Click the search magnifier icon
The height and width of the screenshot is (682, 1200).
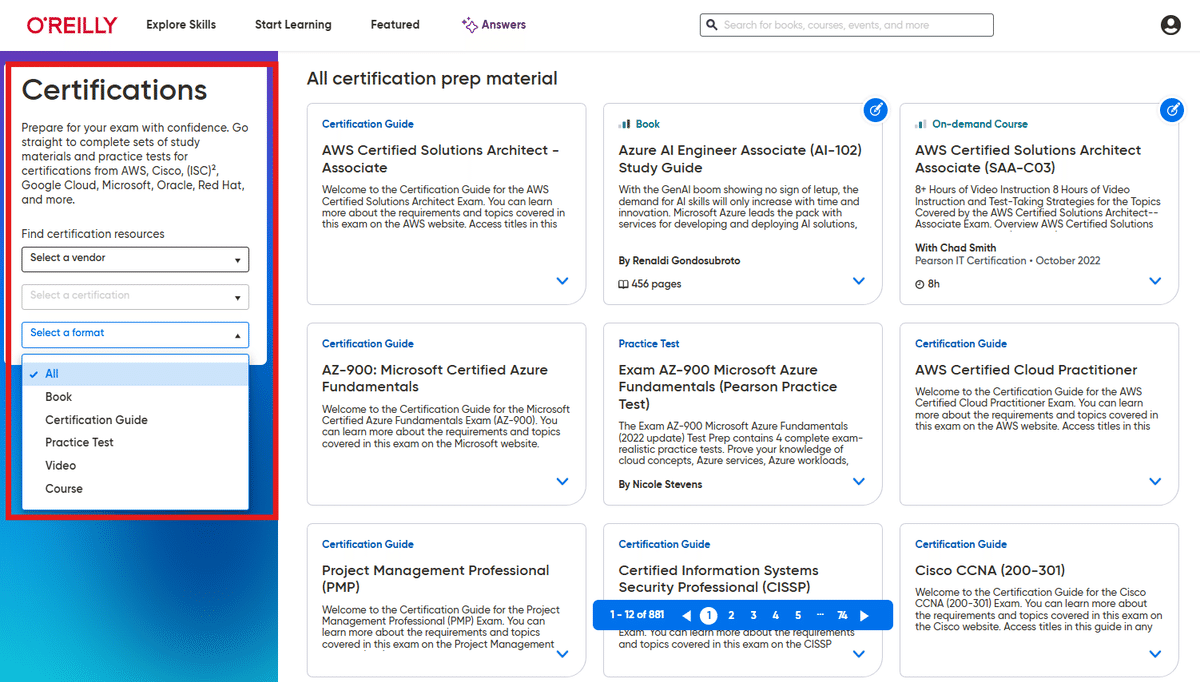coord(712,24)
